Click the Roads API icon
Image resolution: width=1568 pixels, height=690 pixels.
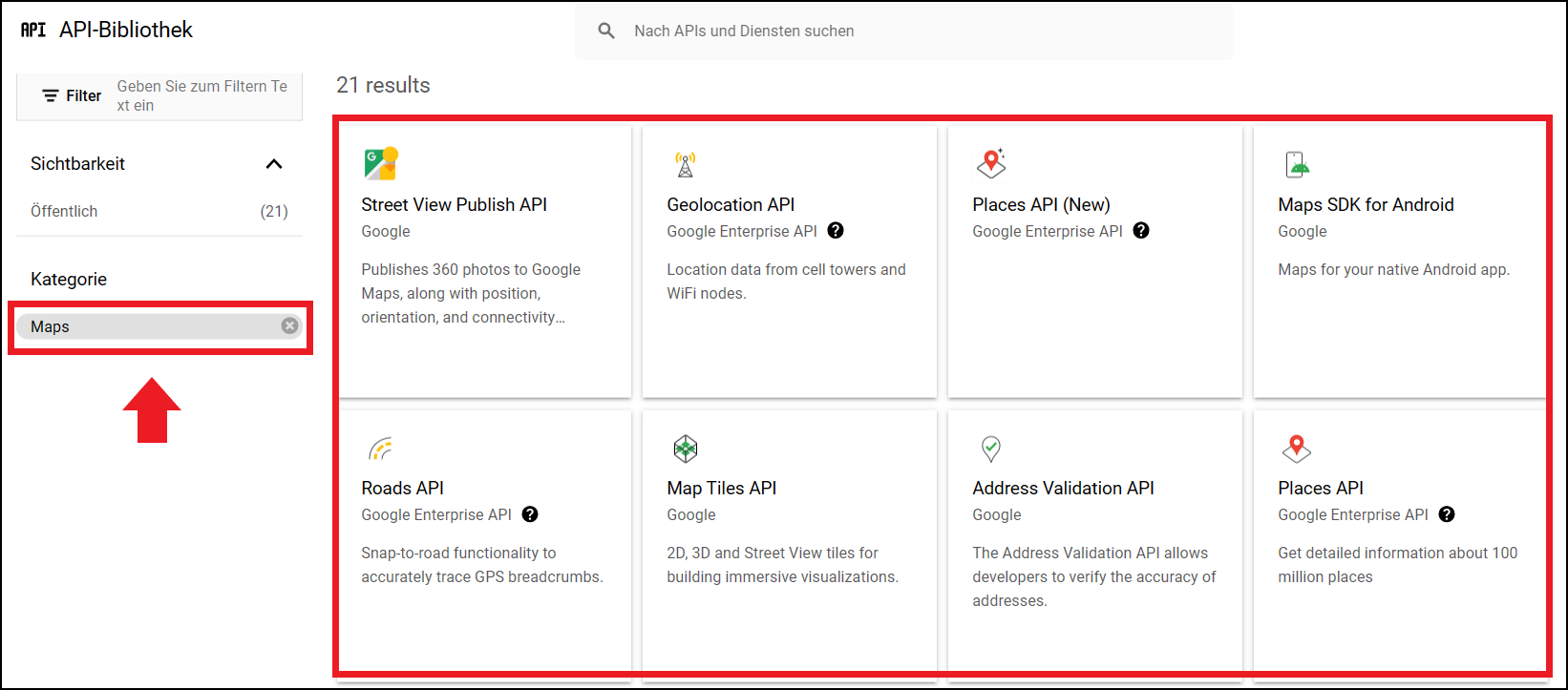point(380,448)
